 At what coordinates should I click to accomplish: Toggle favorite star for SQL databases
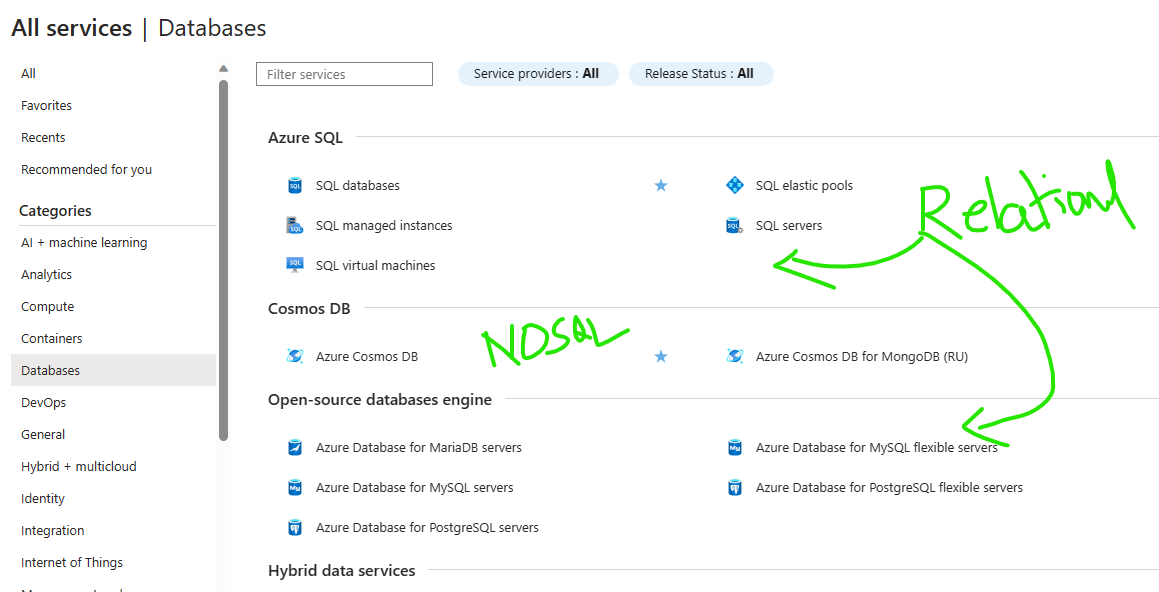[661, 186]
